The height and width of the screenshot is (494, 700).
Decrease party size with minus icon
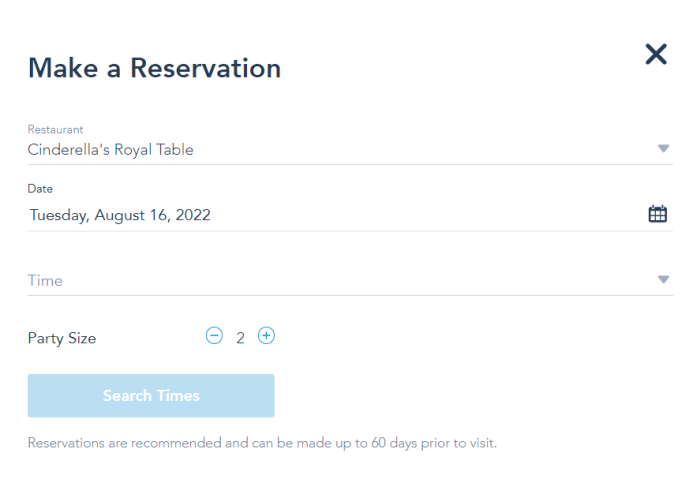pos(214,336)
